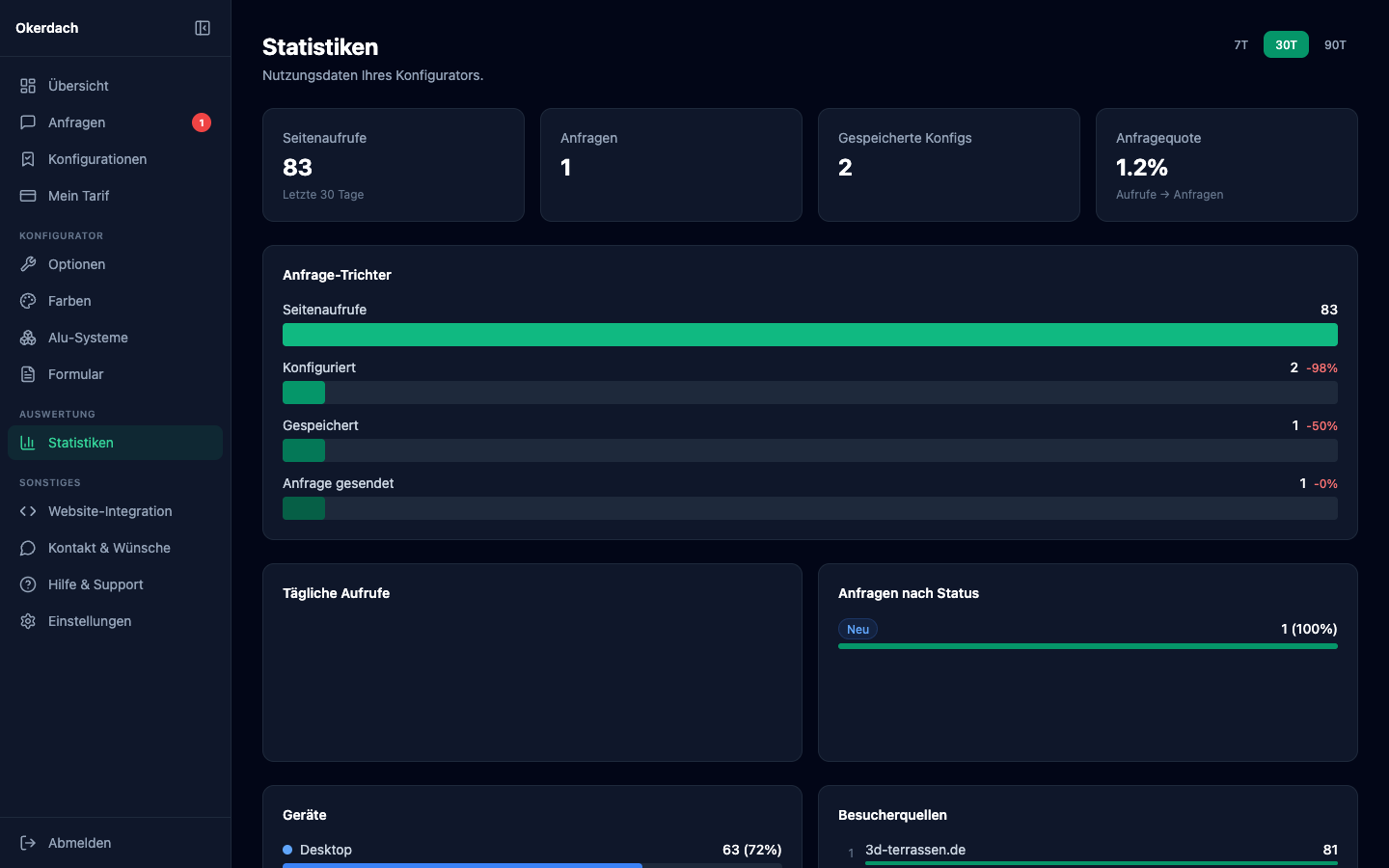Screen dimensions: 1389x868
Task: Click the Website-Integration code icon
Action: point(28,511)
